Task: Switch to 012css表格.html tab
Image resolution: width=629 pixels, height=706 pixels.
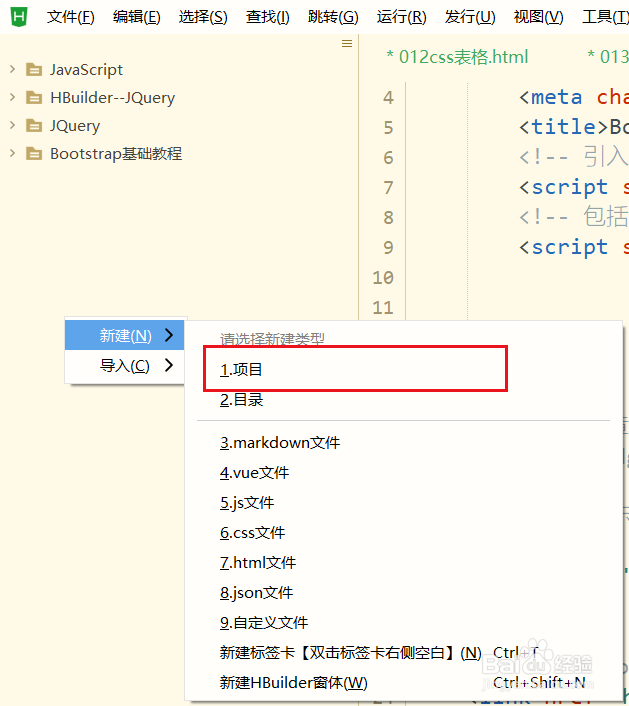Action: [457, 57]
